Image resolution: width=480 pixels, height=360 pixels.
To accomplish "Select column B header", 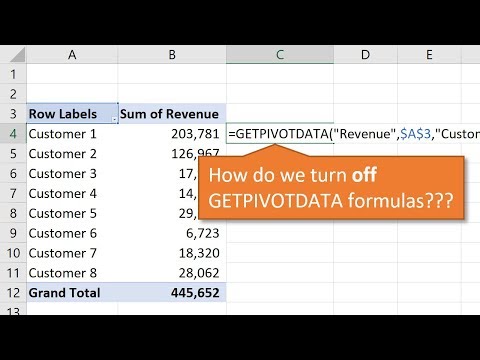I will (172, 54).
